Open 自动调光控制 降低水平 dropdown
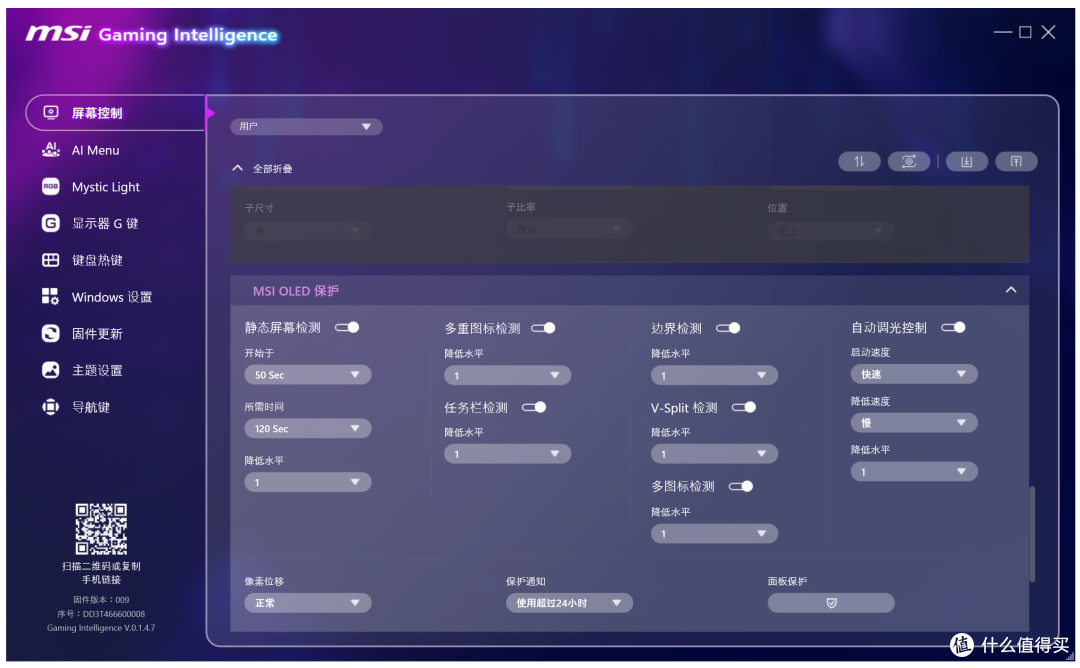The width and height of the screenshot is (1080, 668). point(913,472)
